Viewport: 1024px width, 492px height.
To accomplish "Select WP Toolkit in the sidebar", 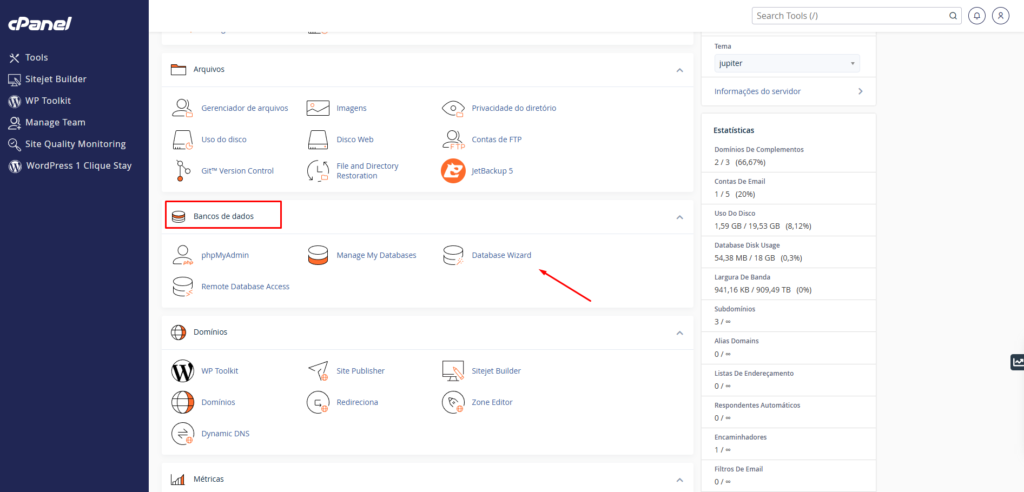I will click(x=39, y=101).
